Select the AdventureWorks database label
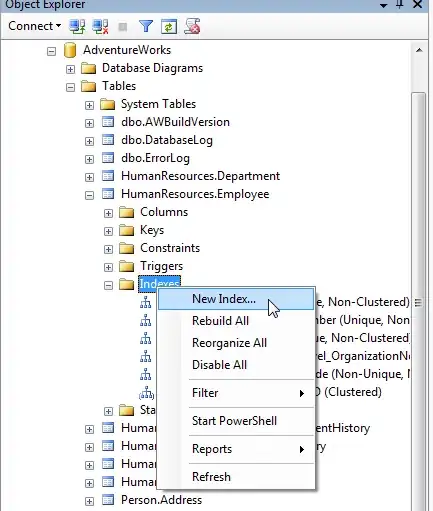The width and height of the screenshot is (433, 511). click(127, 50)
